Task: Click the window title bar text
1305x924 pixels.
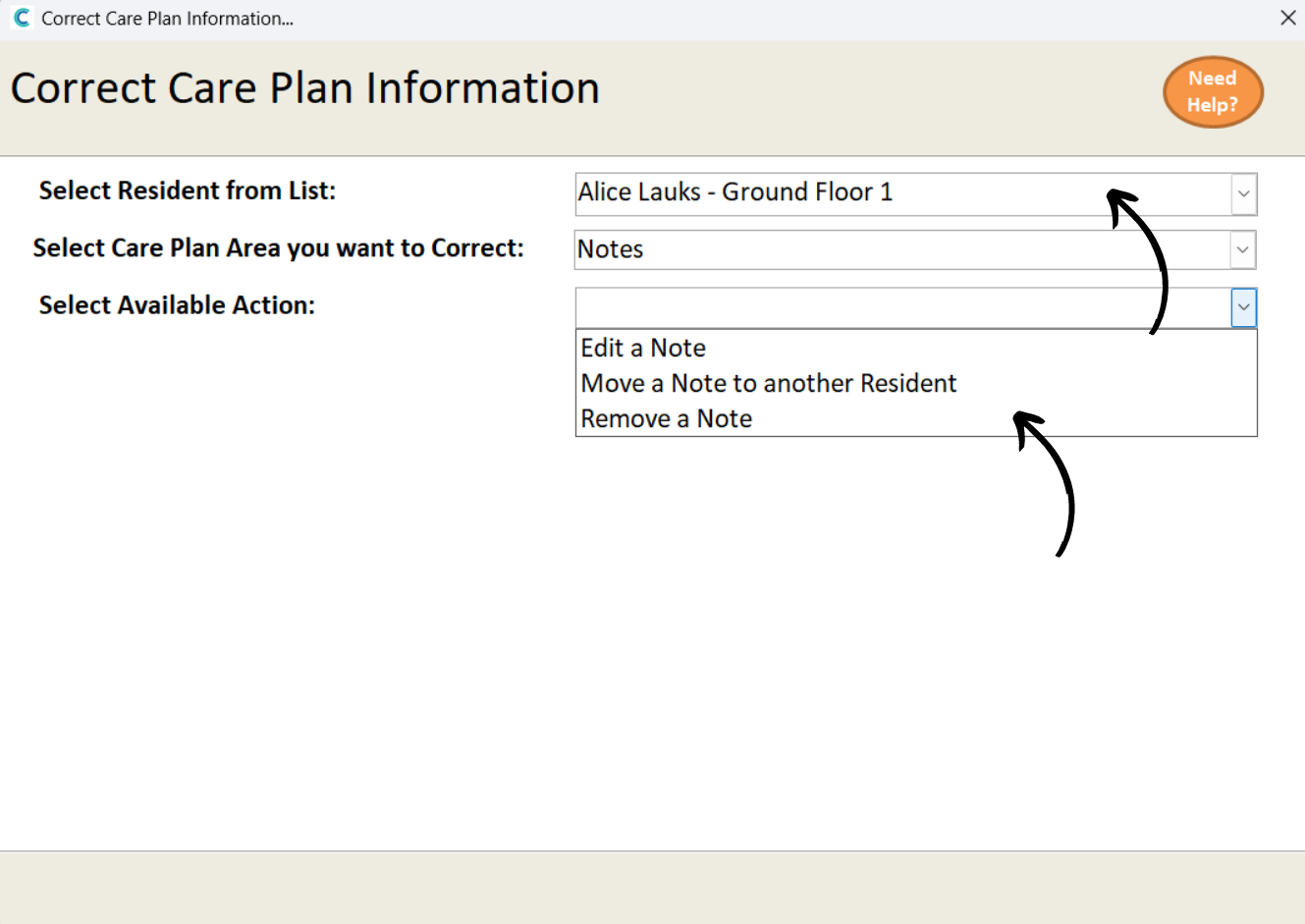Action: 167,19
